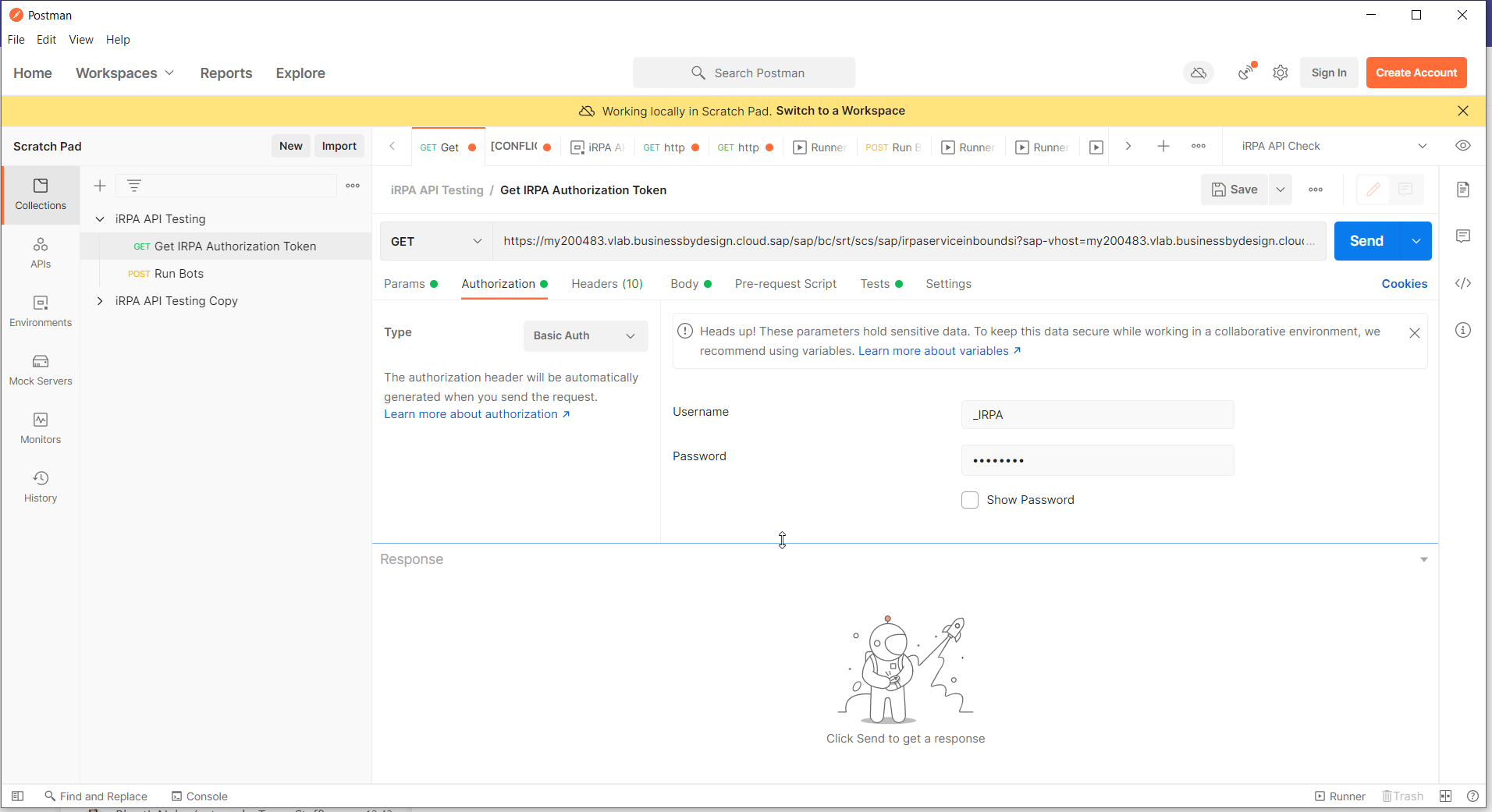Switch to the Params tab
Viewport: 1492px width, 812px height.
[x=410, y=284]
